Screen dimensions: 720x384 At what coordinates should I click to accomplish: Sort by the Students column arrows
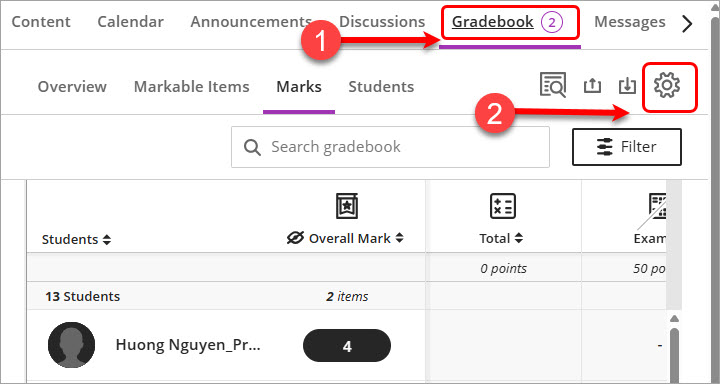107,240
